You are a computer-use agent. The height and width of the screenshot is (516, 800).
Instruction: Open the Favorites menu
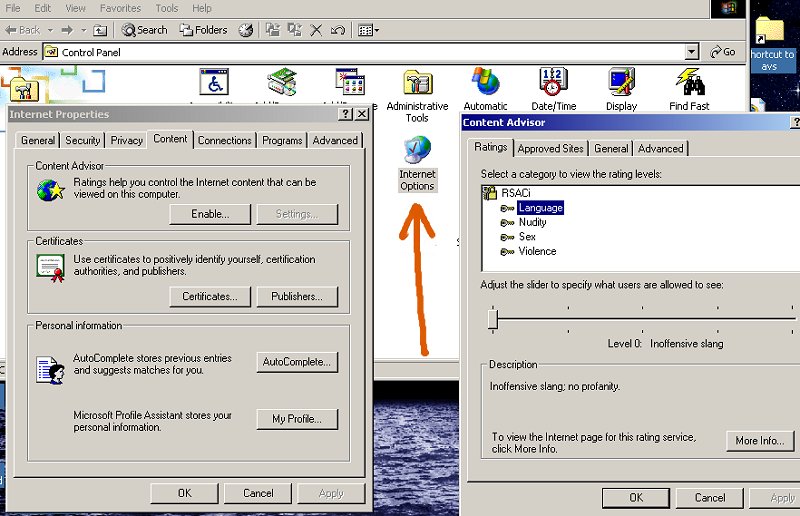(120, 8)
